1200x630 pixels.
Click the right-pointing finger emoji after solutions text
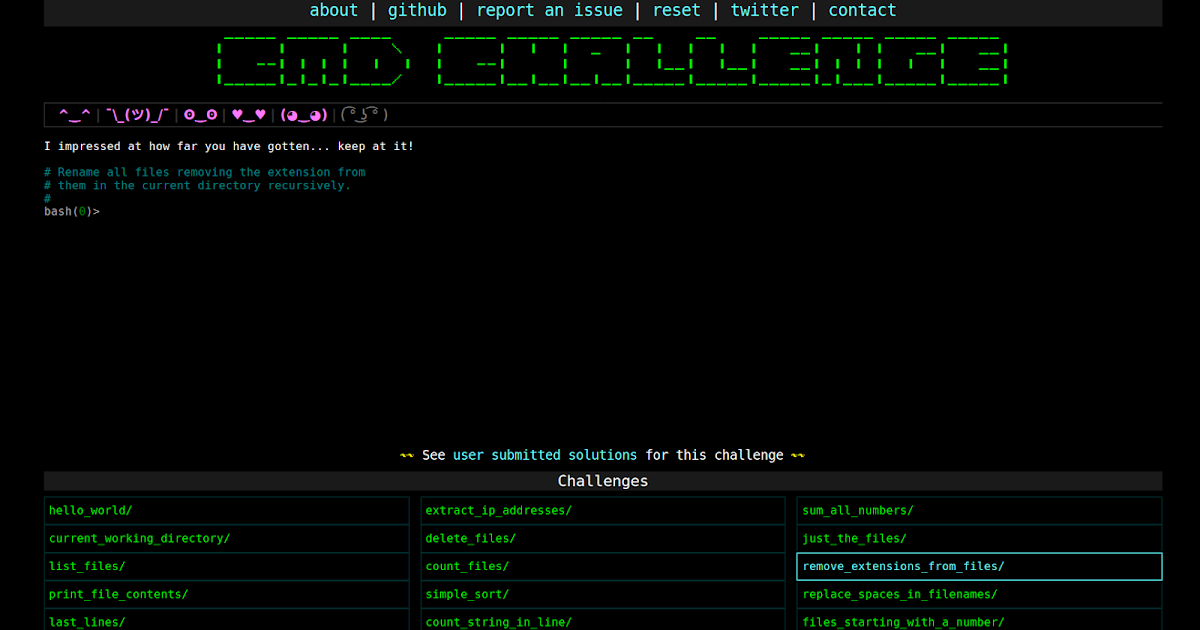click(x=797, y=455)
